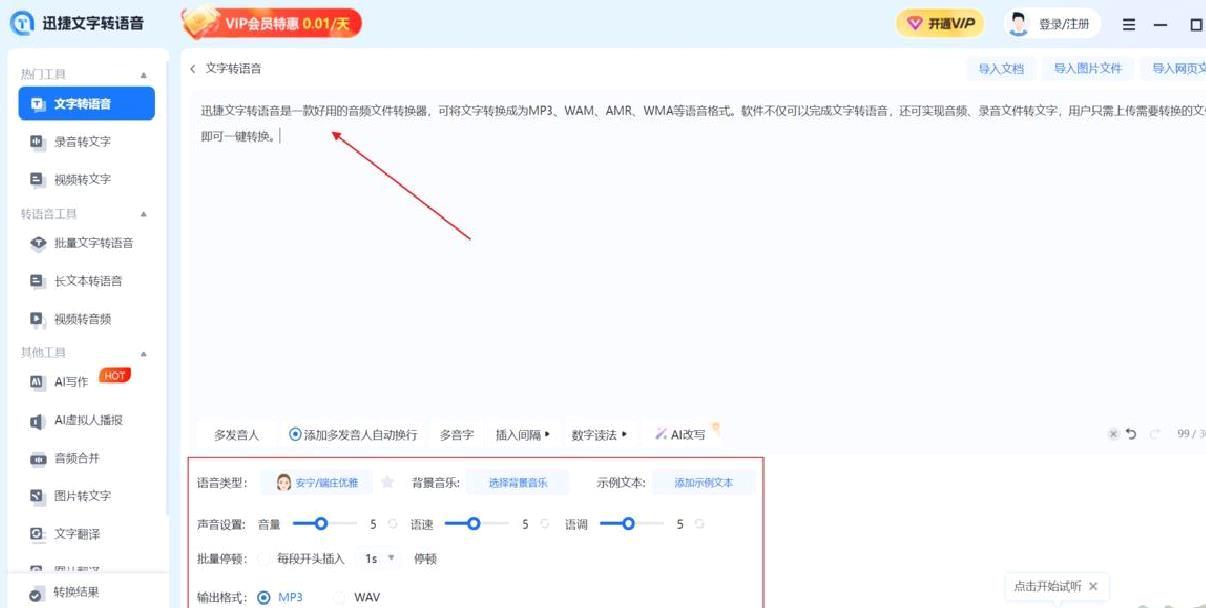Viewport: 1206px width, 608px height.
Task: Click the redo arrow icon
Action: point(1156,434)
